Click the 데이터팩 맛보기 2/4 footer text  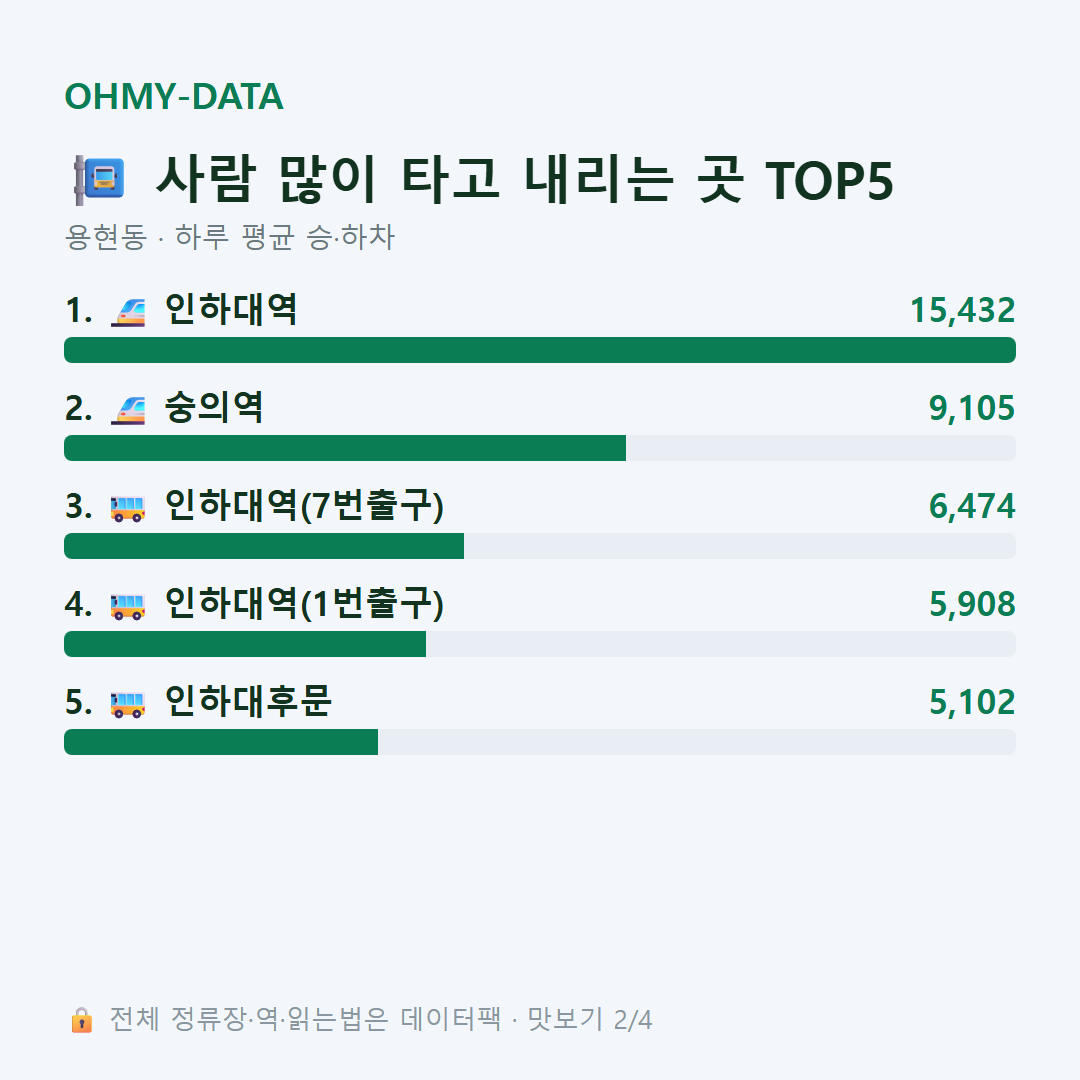pos(526,1019)
